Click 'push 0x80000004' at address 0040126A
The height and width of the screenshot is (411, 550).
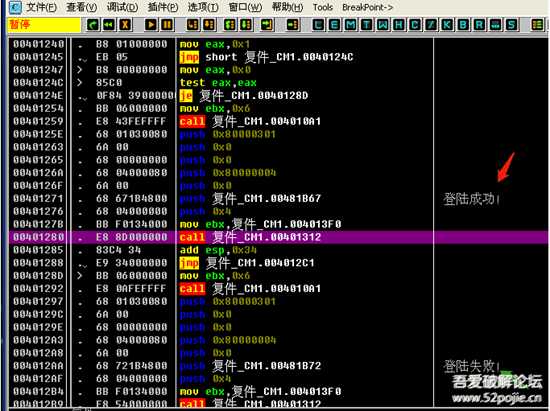pyautogui.click(x=228, y=173)
